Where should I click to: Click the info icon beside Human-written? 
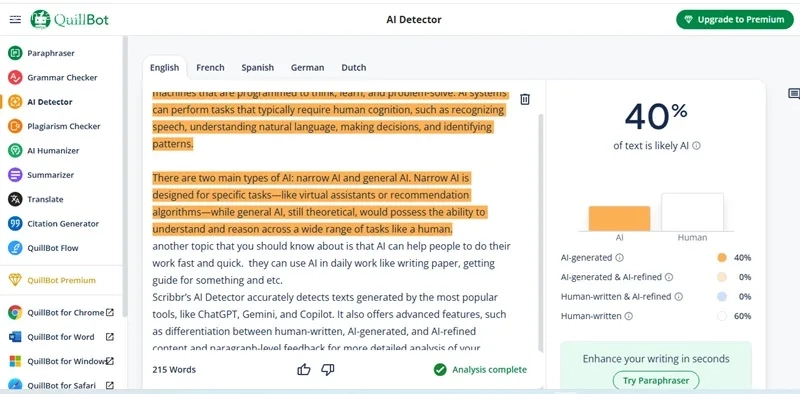(x=629, y=316)
